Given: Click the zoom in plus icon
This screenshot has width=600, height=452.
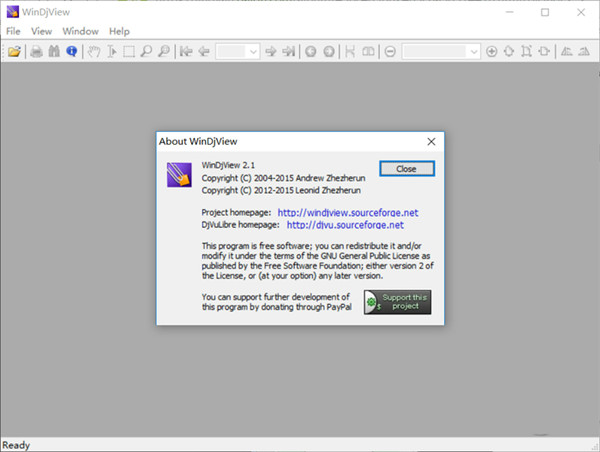Looking at the screenshot, I should click(x=491, y=51).
